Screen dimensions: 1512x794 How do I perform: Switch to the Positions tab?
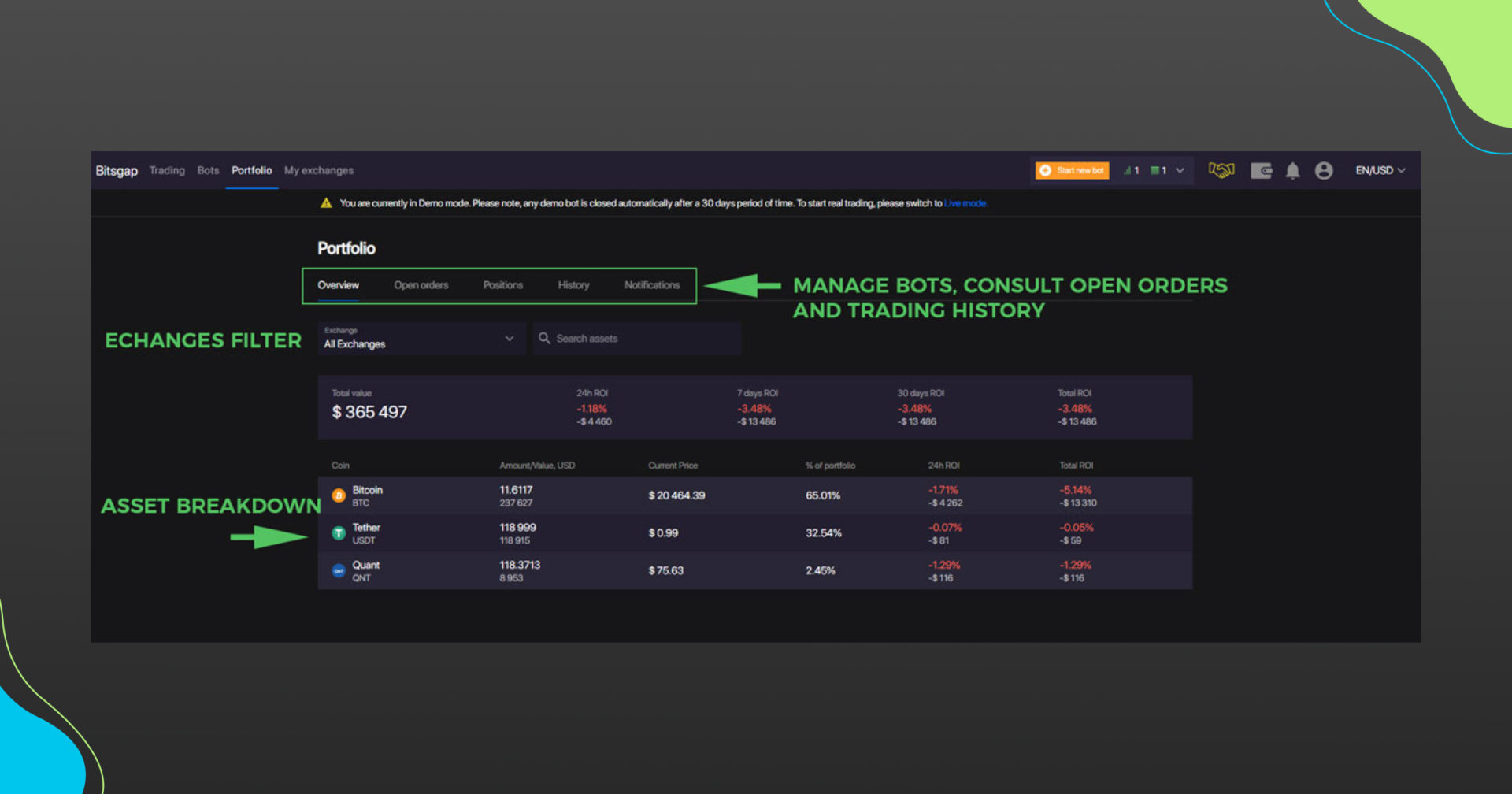coord(502,285)
